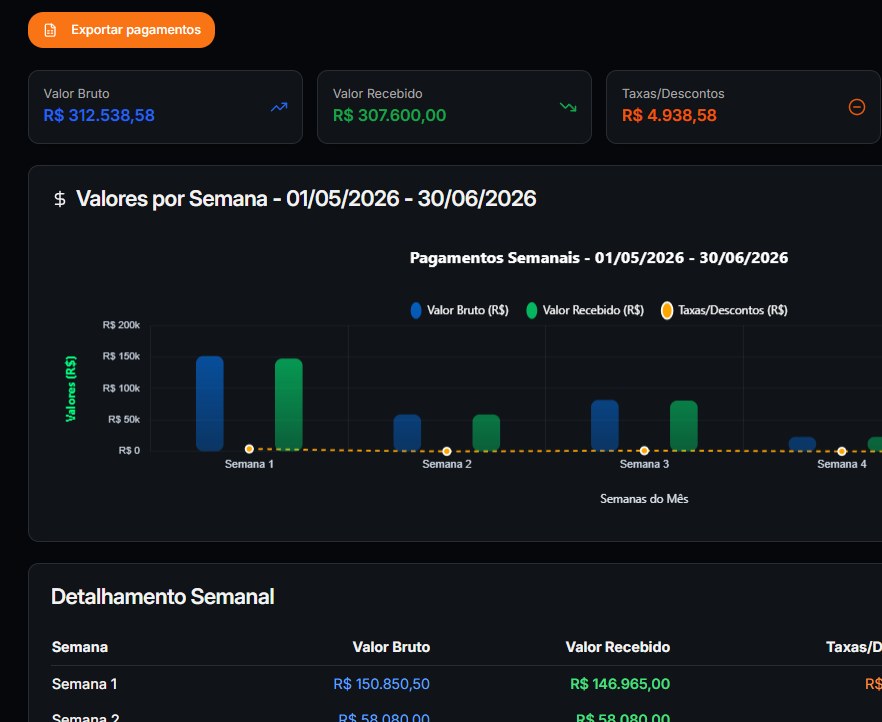Toggle Valor Recebido (R$) legend series

click(x=585, y=310)
